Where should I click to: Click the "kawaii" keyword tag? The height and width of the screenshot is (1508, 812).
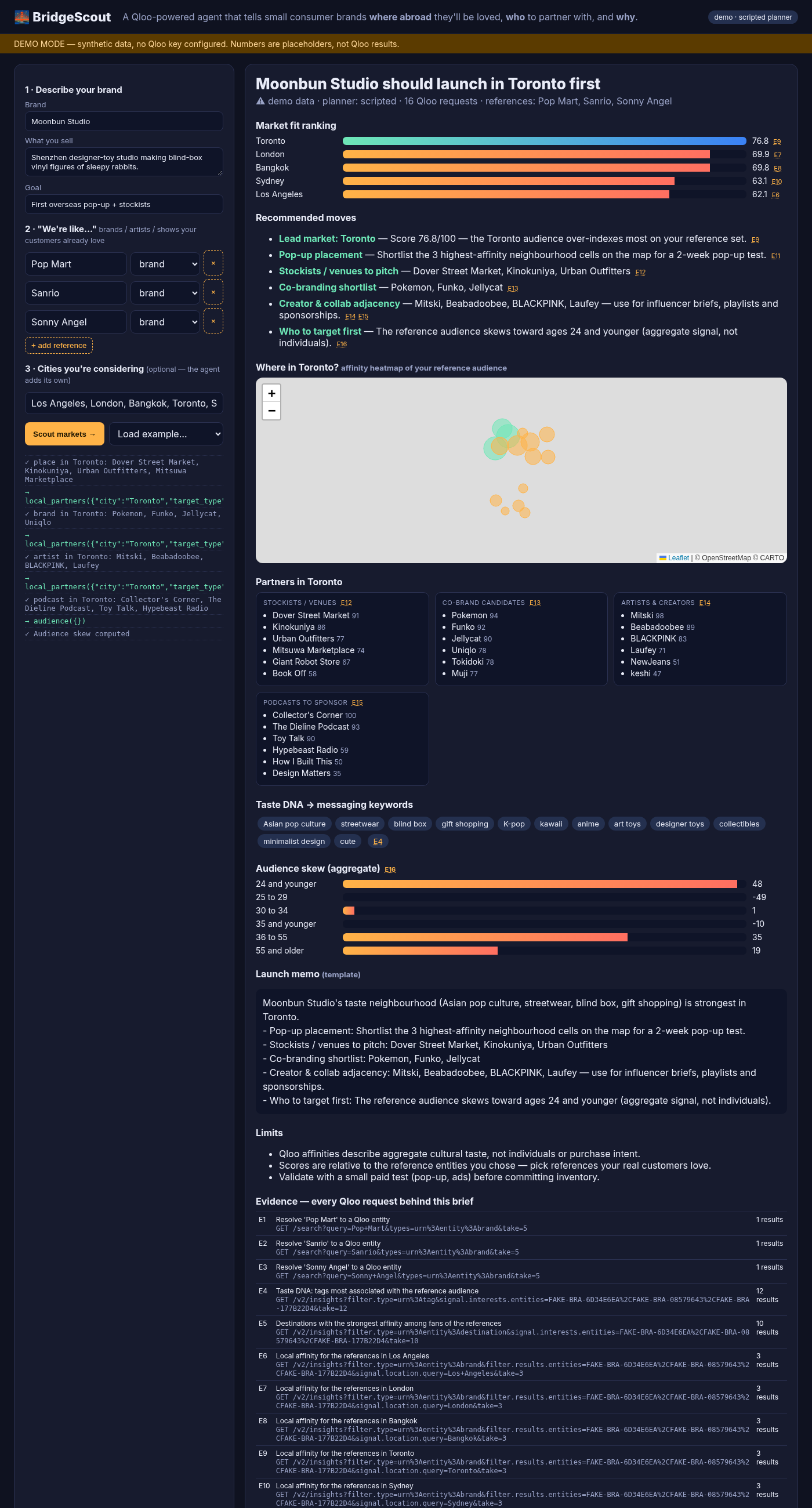tap(551, 824)
